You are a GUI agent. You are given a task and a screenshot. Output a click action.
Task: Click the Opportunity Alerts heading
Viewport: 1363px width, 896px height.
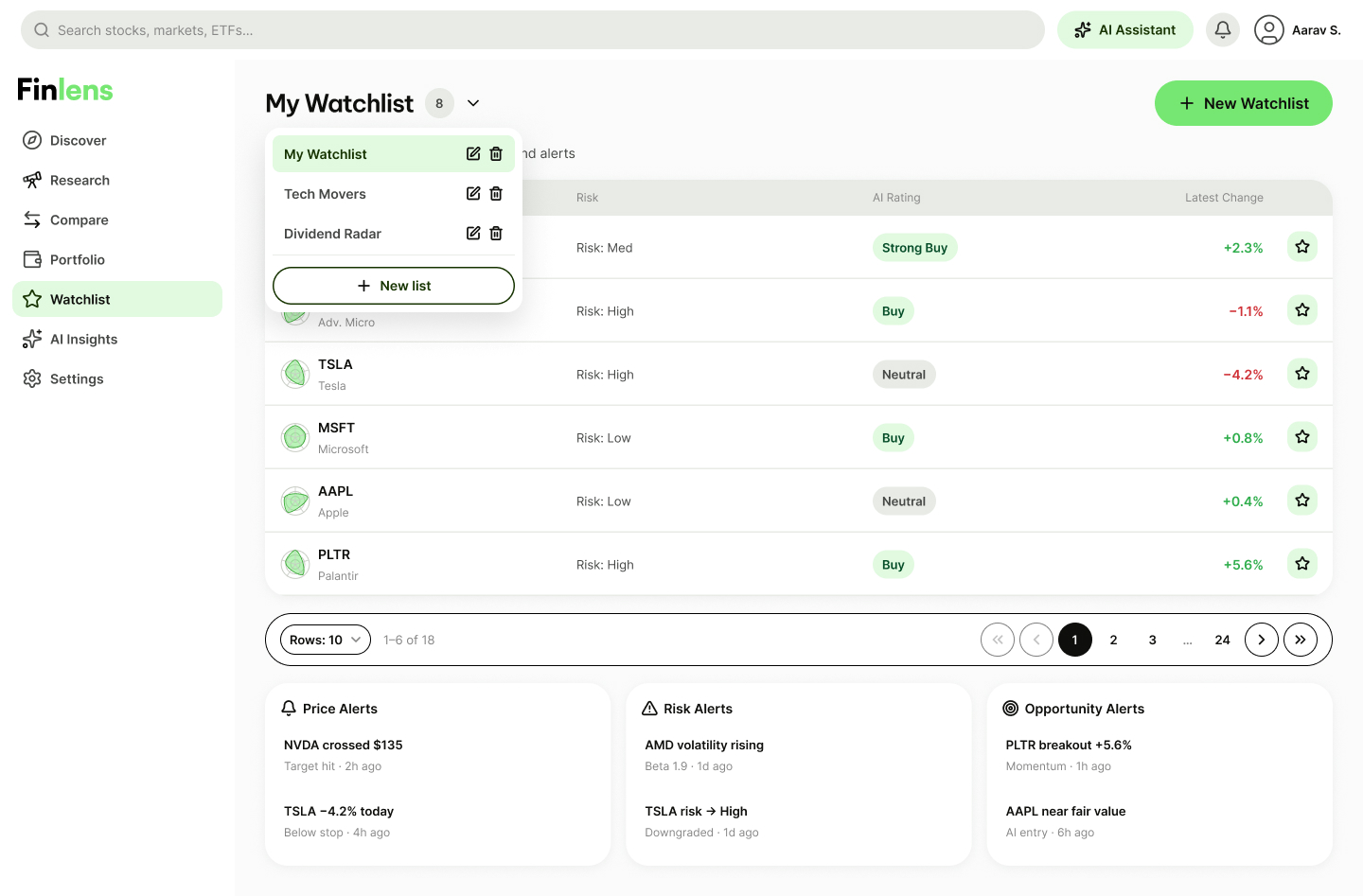pyautogui.click(x=1085, y=709)
